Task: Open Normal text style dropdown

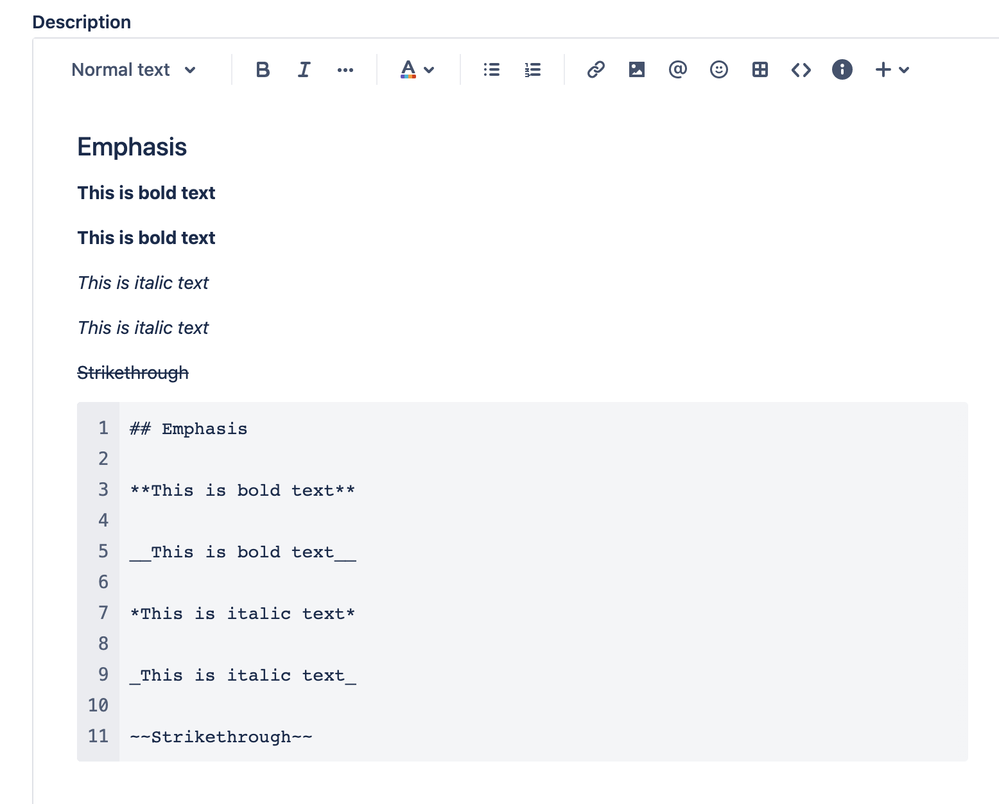Action: [x=133, y=69]
